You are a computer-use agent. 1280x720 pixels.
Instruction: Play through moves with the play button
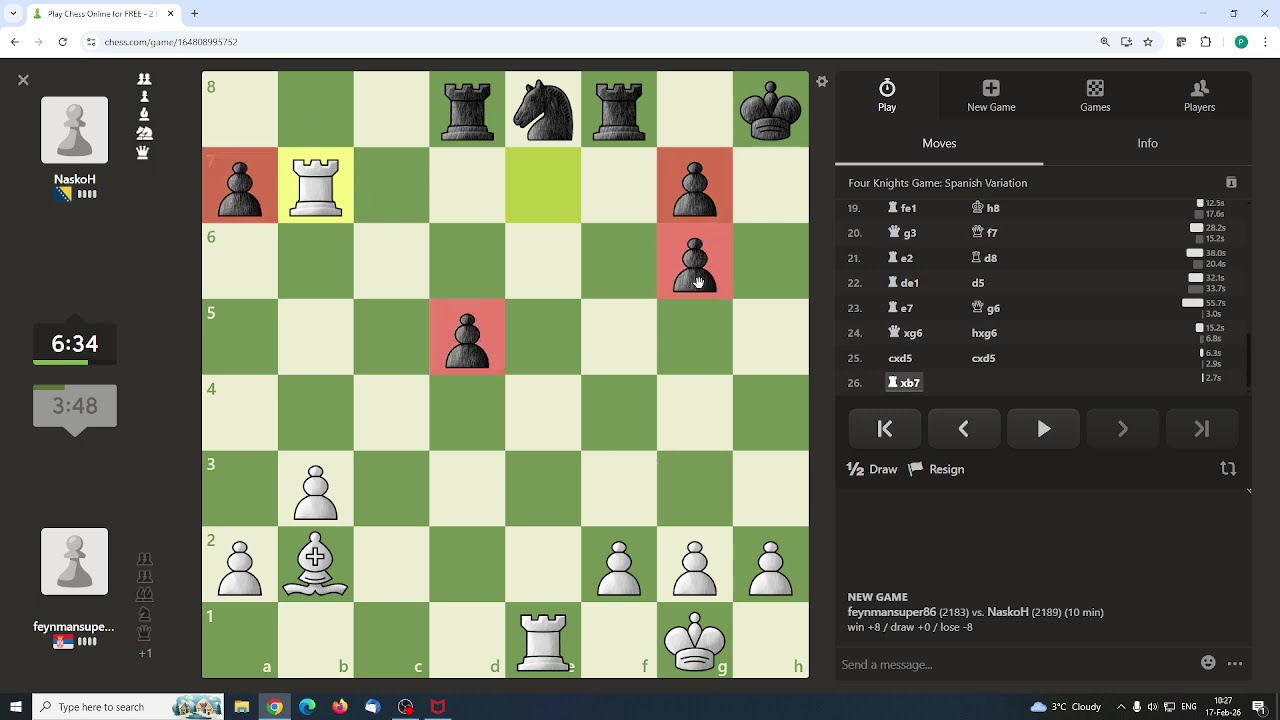click(x=1043, y=429)
